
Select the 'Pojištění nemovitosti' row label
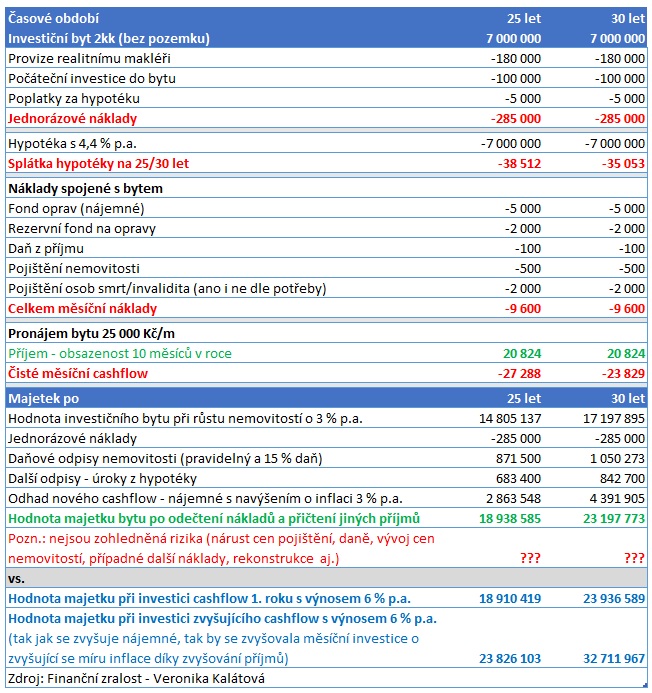point(74,268)
